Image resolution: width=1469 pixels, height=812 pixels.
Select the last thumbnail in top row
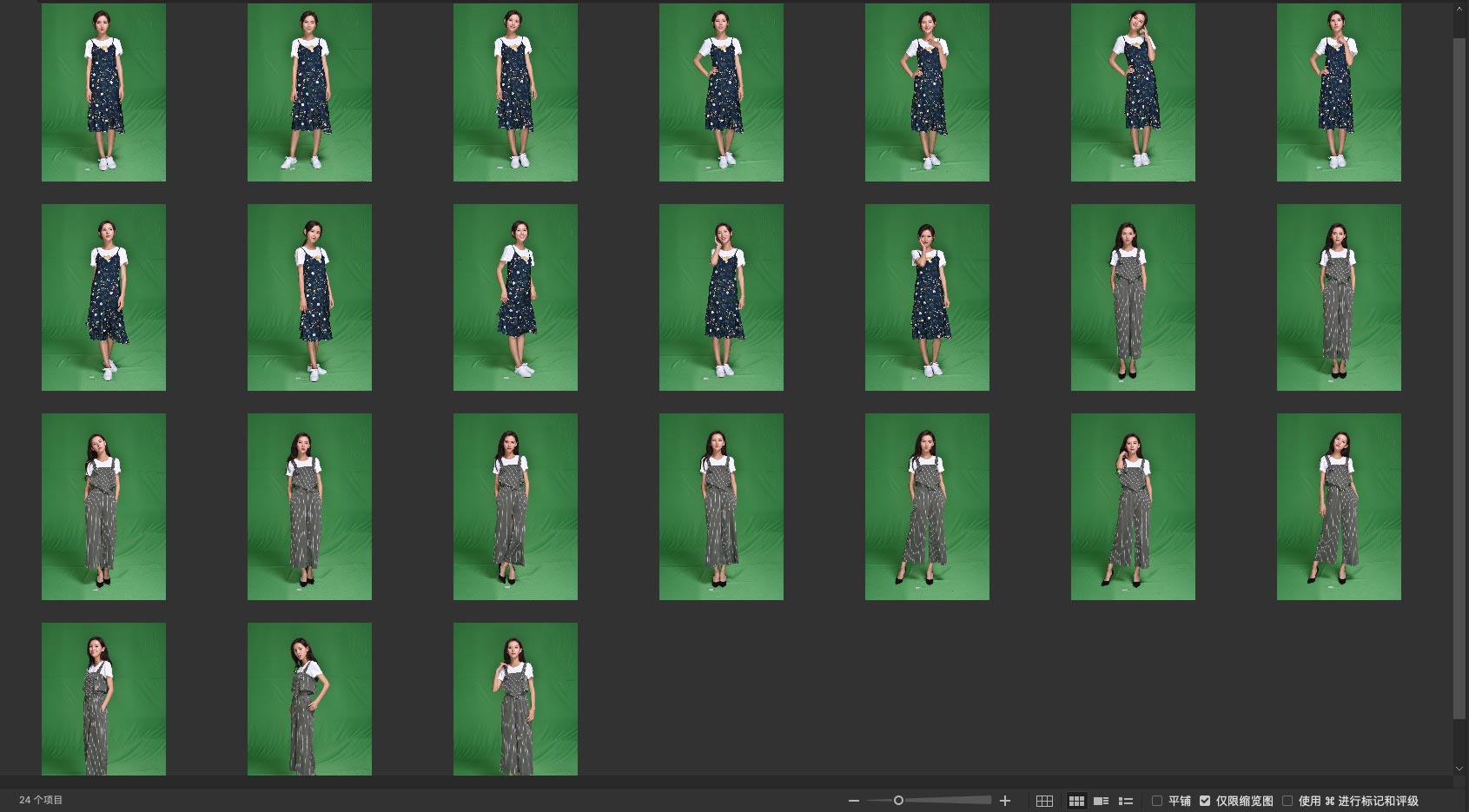tap(1338, 92)
